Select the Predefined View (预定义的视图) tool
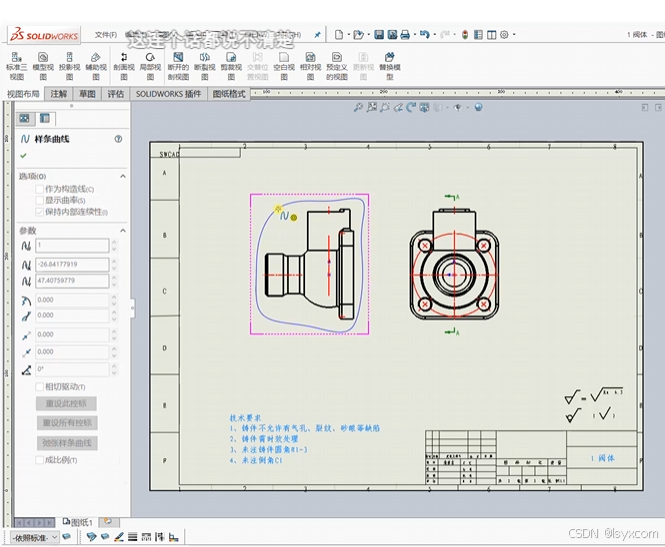Viewport: 665px width, 547px height. click(337, 66)
